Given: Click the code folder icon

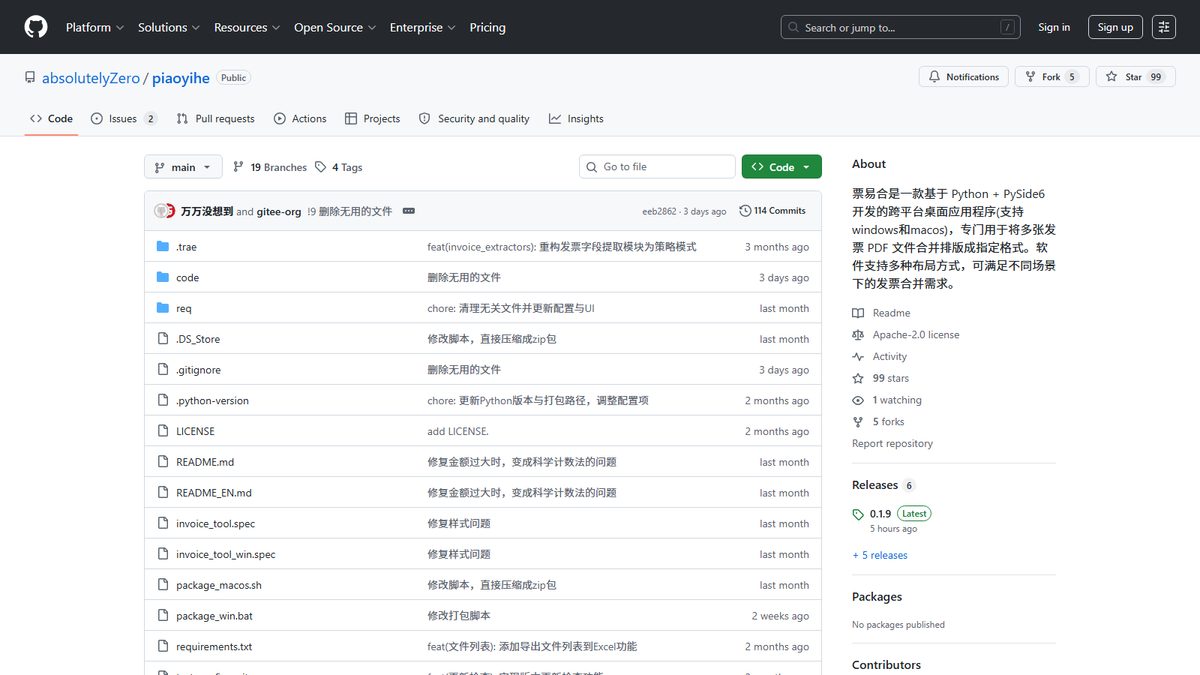Looking at the screenshot, I should pyautogui.click(x=163, y=277).
